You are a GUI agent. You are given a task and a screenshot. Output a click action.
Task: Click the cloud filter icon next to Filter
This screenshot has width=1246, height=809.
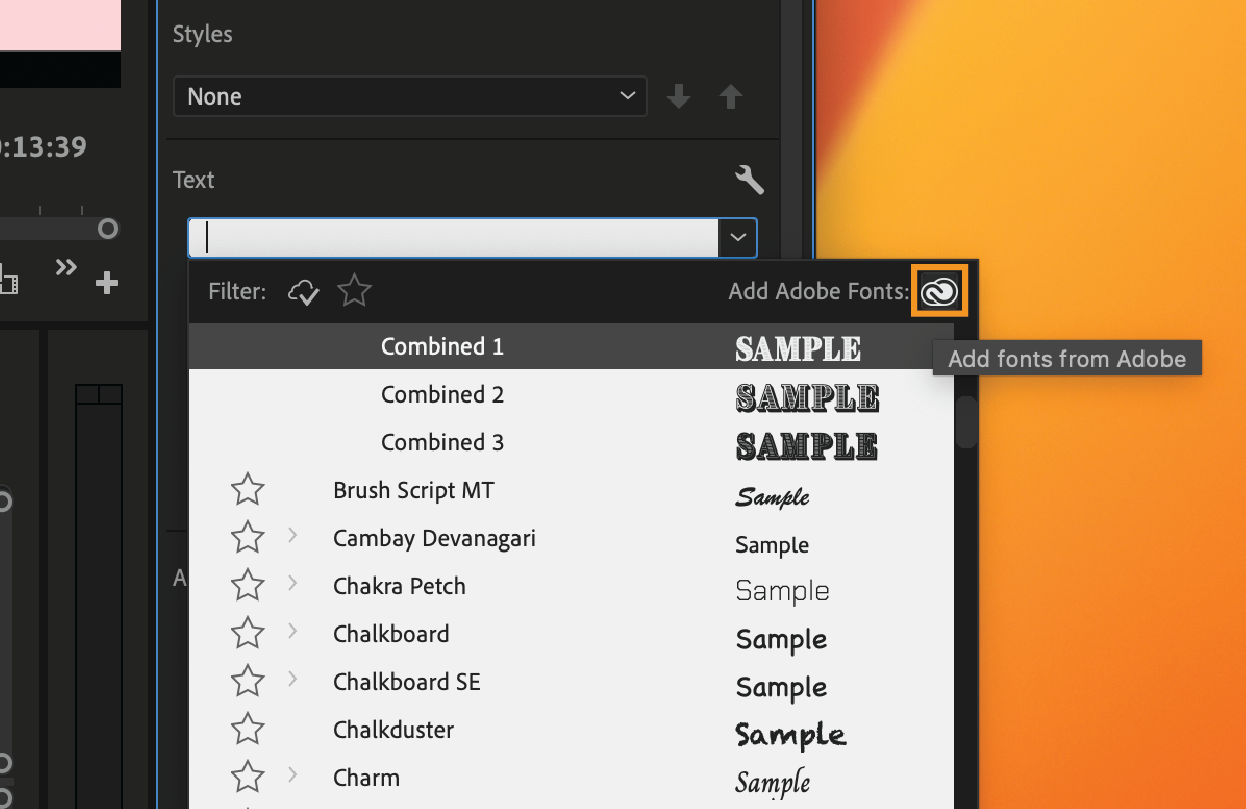(303, 291)
